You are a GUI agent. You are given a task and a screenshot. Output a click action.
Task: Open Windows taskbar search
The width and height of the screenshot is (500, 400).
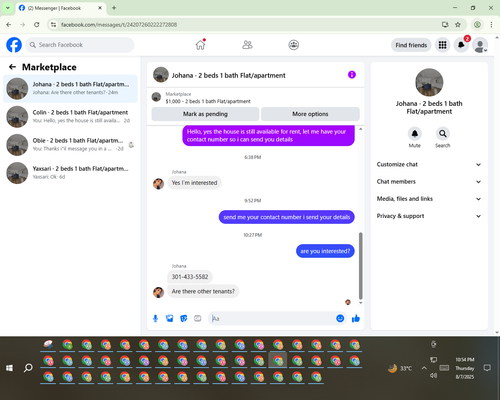point(28,368)
